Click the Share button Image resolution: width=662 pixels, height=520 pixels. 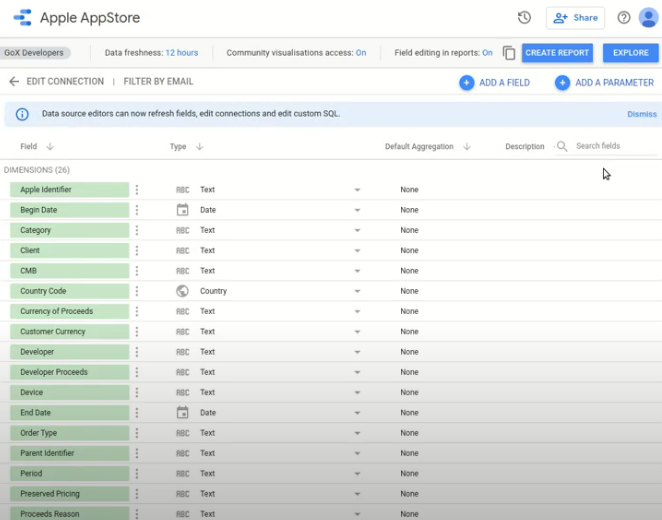(575, 18)
